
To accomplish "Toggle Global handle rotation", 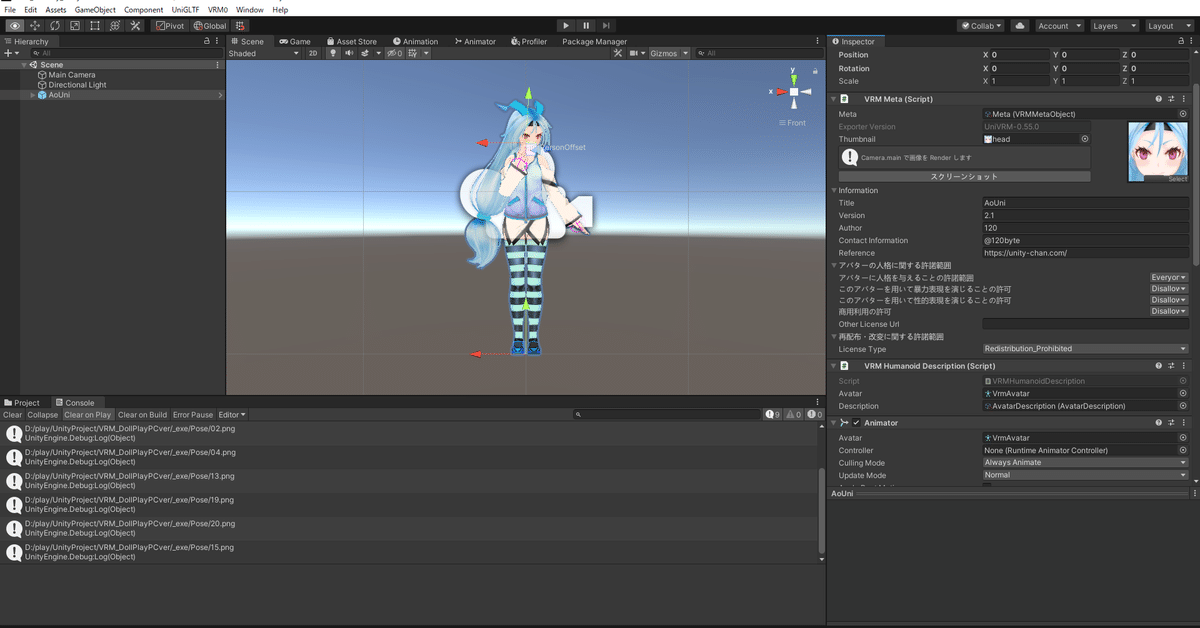I will click(x=210, y=25).
